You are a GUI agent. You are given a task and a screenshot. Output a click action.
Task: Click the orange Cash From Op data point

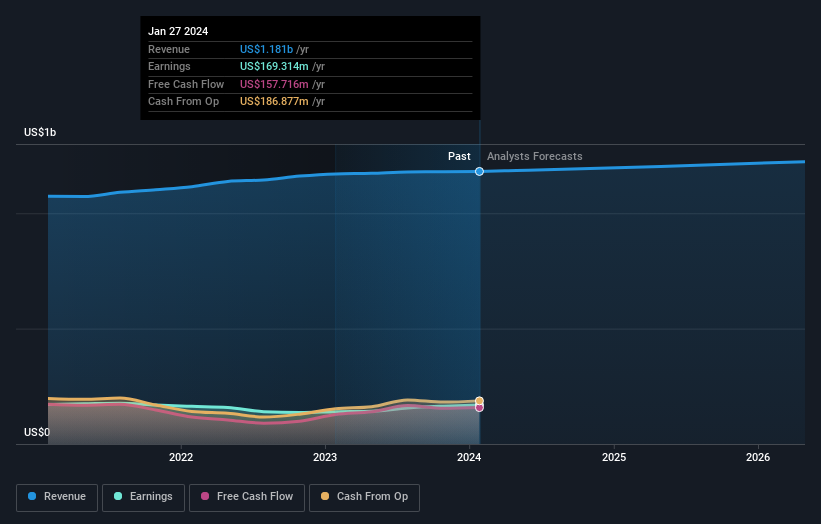point(479,401)
